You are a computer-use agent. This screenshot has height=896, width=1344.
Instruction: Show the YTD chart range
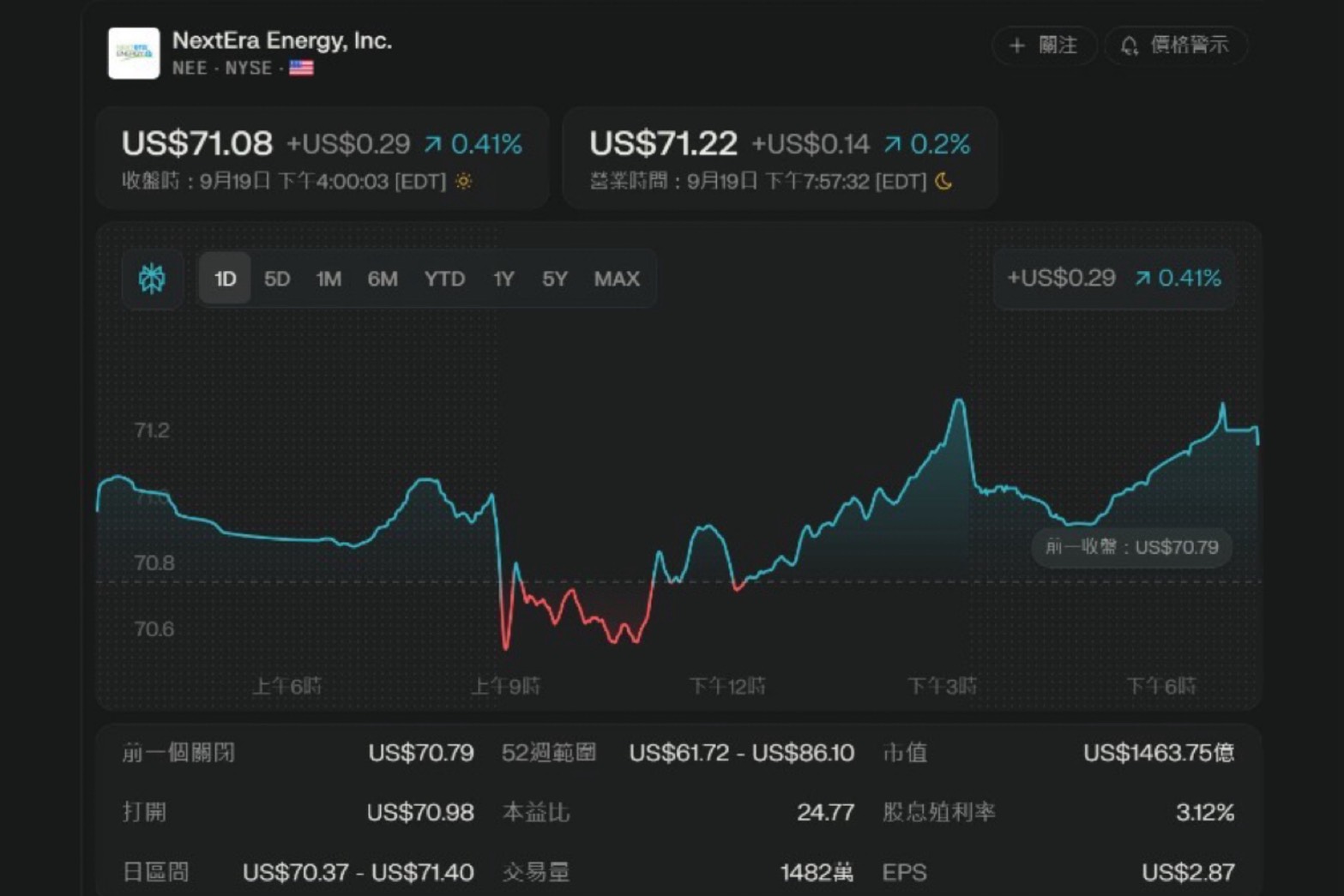pos(444,279)
